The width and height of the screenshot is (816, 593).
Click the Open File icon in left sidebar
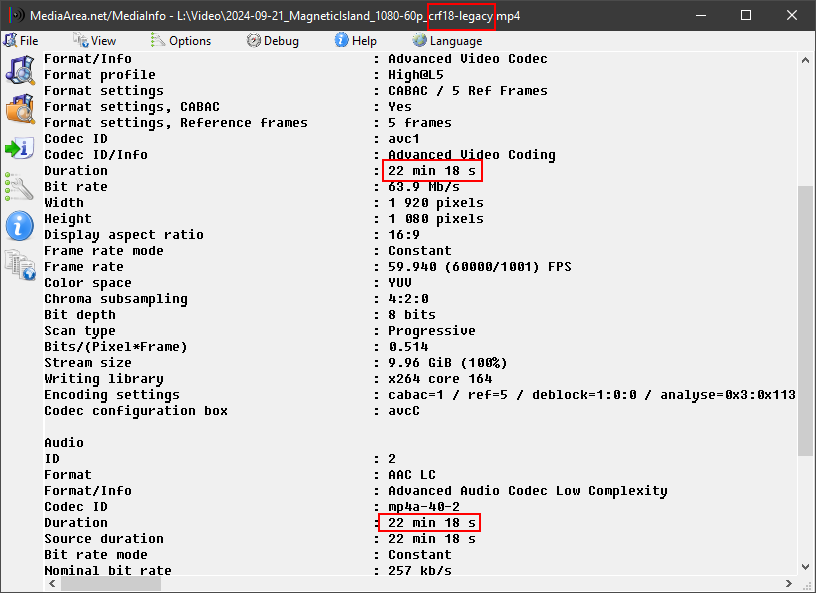point(19,71)
